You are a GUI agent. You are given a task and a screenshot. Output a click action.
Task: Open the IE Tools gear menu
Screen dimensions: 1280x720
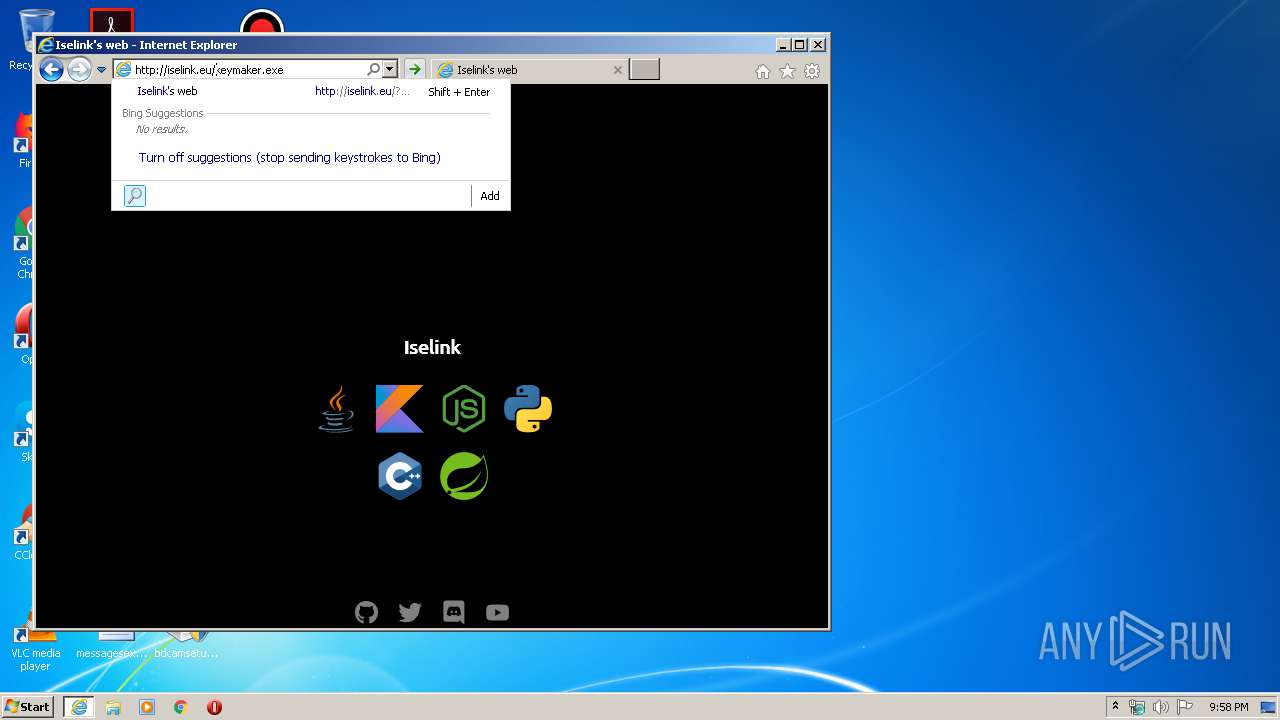(x=812, y=71)
